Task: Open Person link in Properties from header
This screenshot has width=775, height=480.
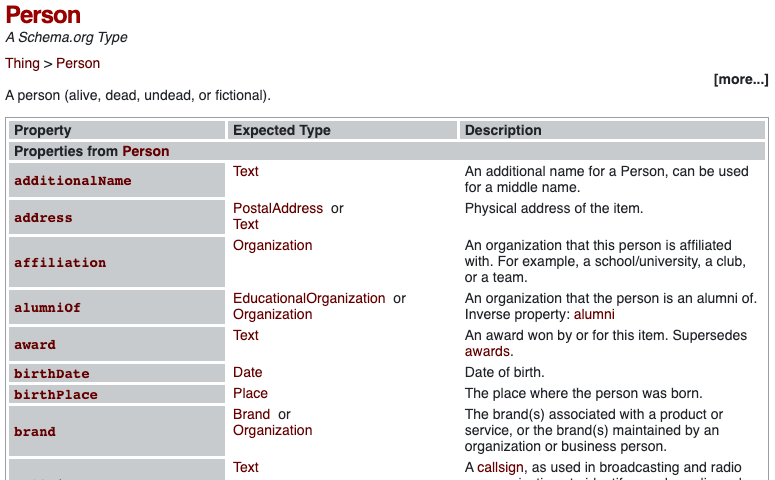Action: coord(146,151)
